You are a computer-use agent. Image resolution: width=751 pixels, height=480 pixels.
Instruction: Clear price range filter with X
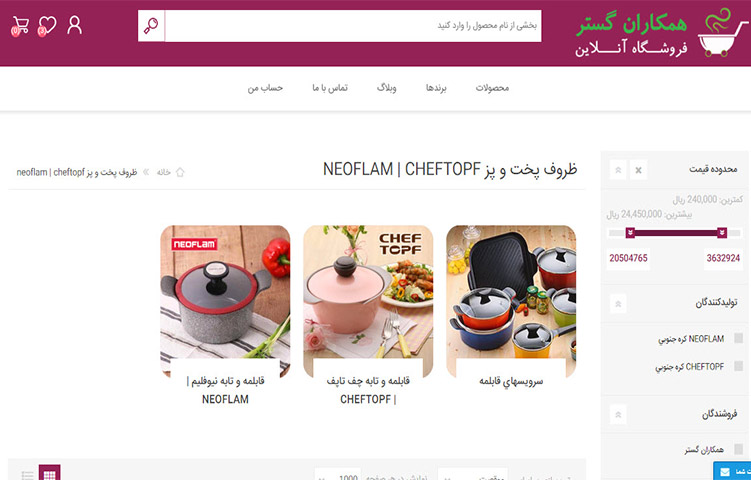[638, 170]
